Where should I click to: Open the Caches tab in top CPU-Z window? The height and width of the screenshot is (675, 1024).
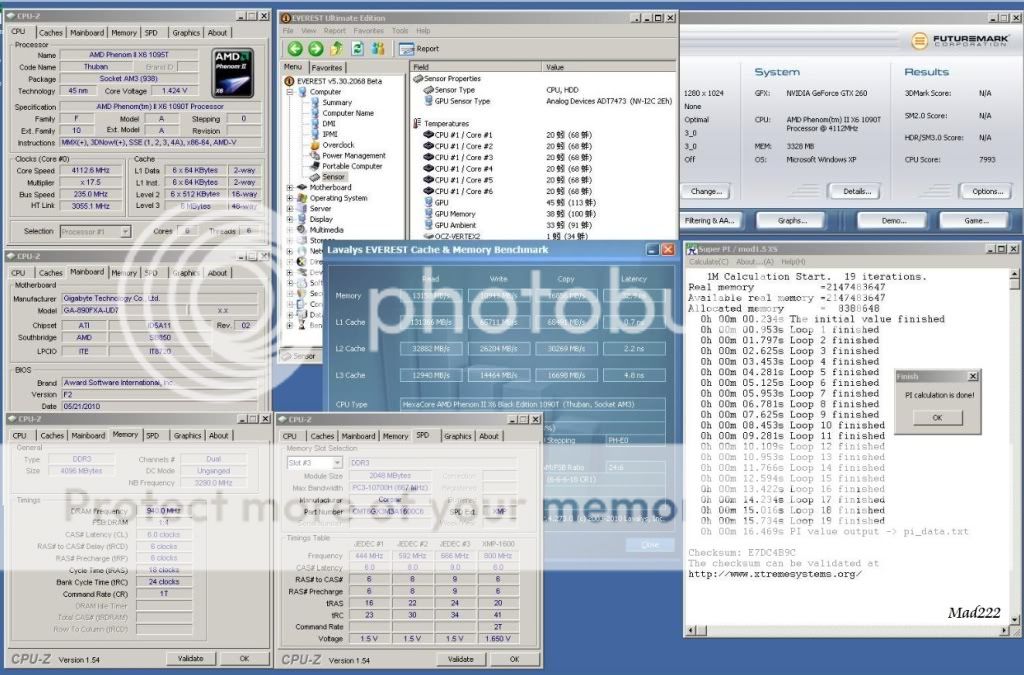tap(50, 32)
